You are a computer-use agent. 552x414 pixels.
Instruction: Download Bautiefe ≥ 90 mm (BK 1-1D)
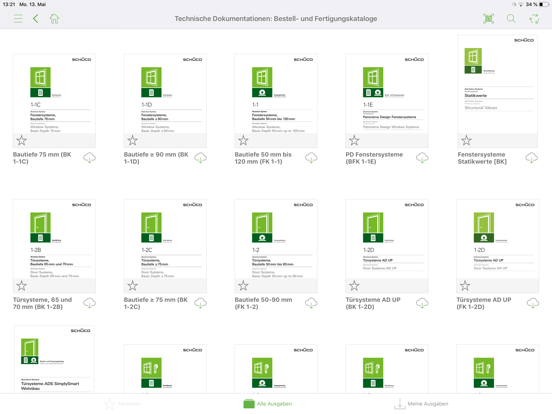click(x=200, y=158)
